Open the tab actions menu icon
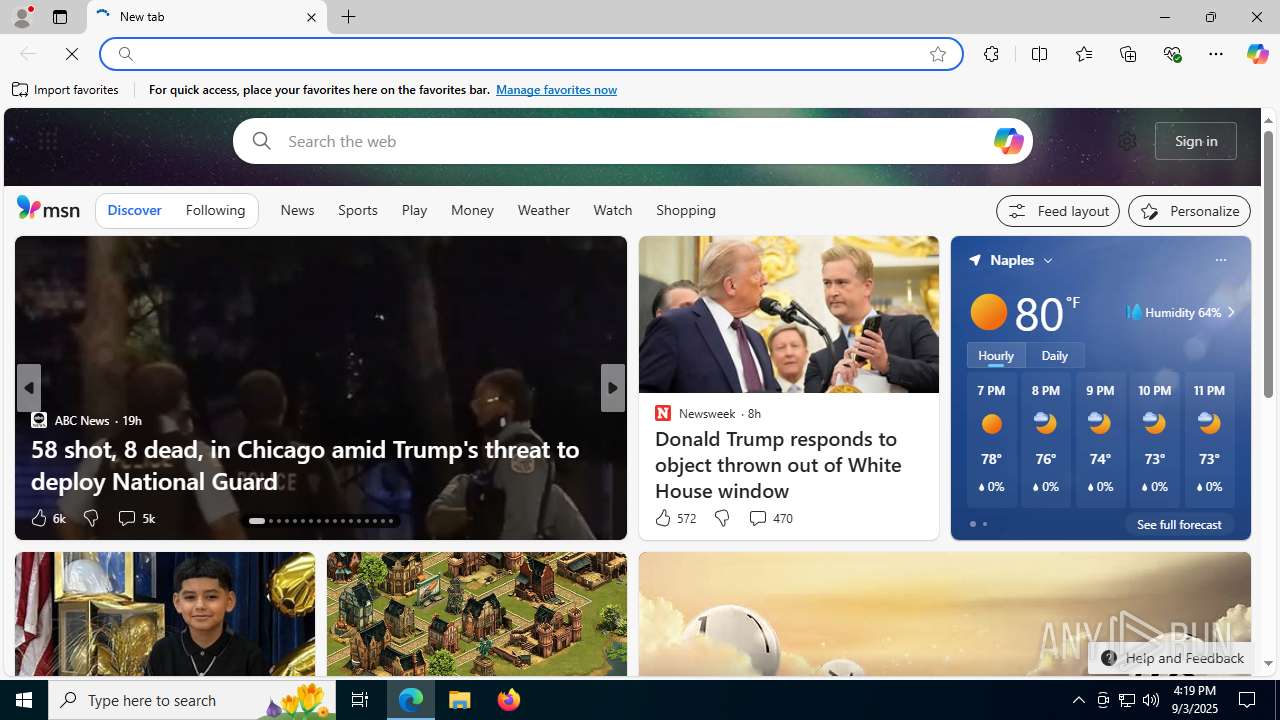1280x720 pixels. click(x=60, y=17)
